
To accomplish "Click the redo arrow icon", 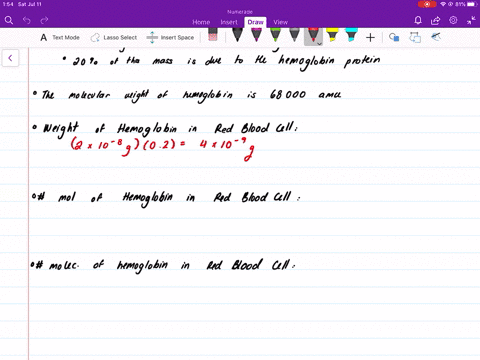I will point(44,21).
